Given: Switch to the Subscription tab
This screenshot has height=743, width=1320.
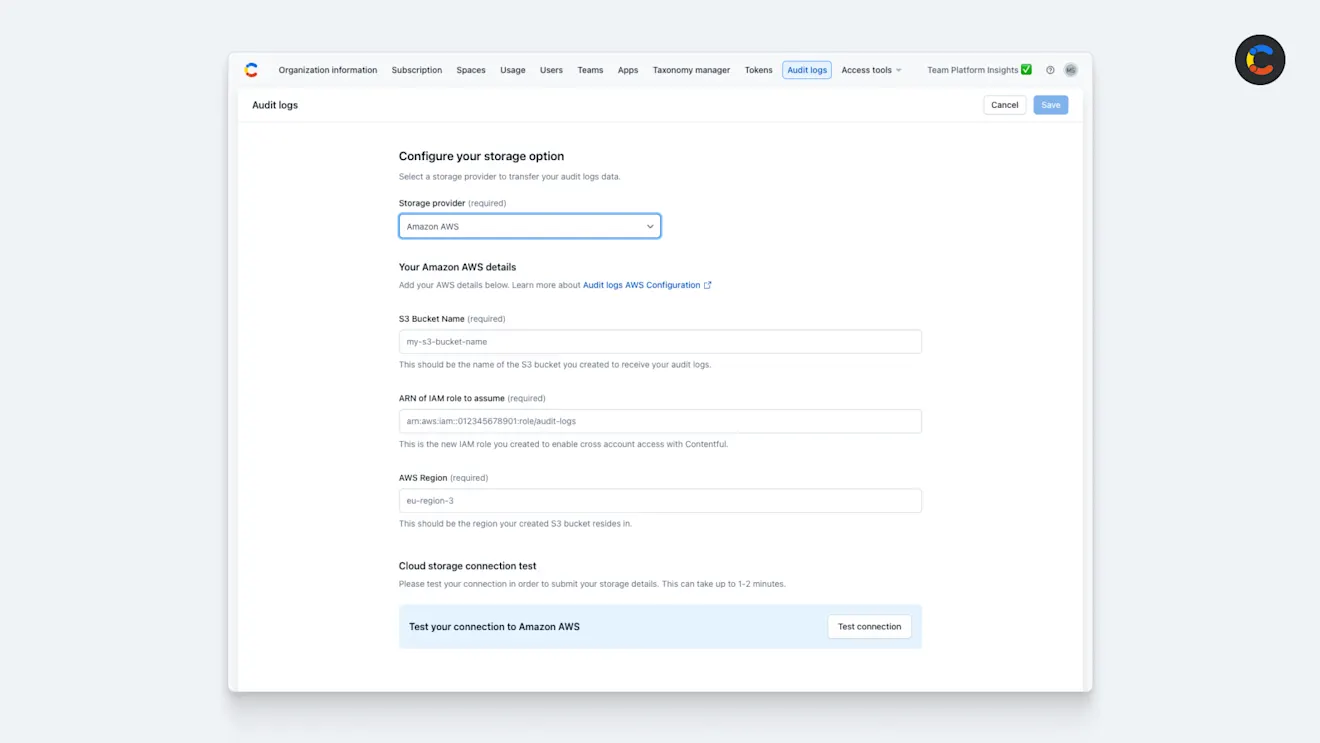Looking at the screenshot, I should tap(416, 69).
